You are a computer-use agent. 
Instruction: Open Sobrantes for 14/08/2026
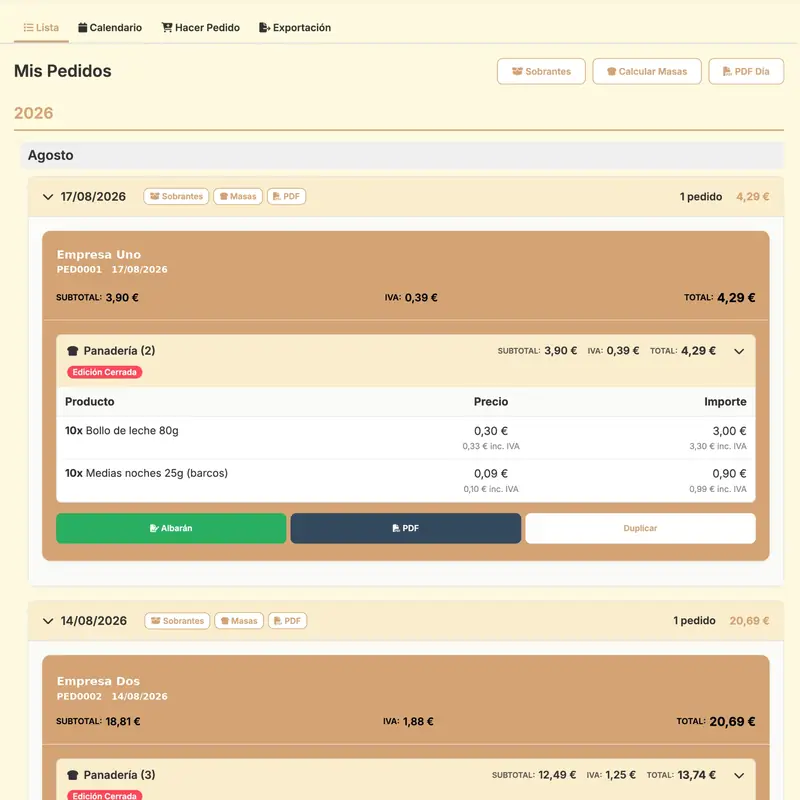coord(177,621)
